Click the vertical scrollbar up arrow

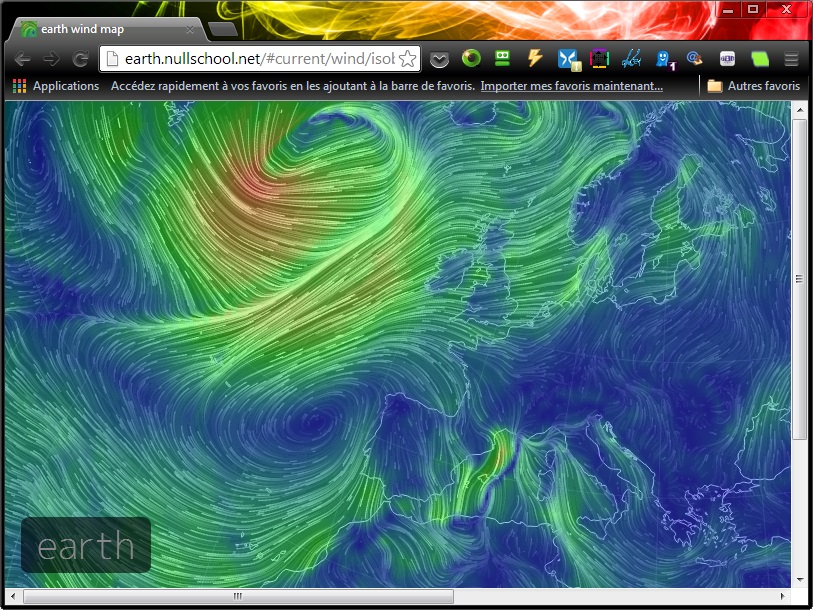pyautogui.click(x=799, y=110)
